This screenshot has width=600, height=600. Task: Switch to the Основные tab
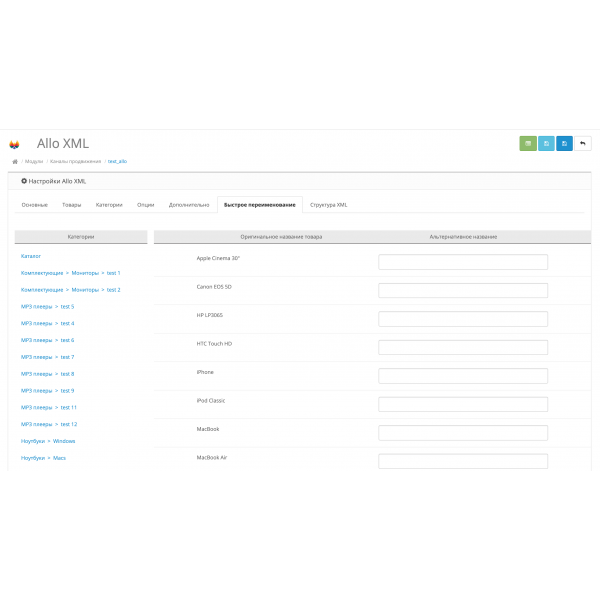35,205
